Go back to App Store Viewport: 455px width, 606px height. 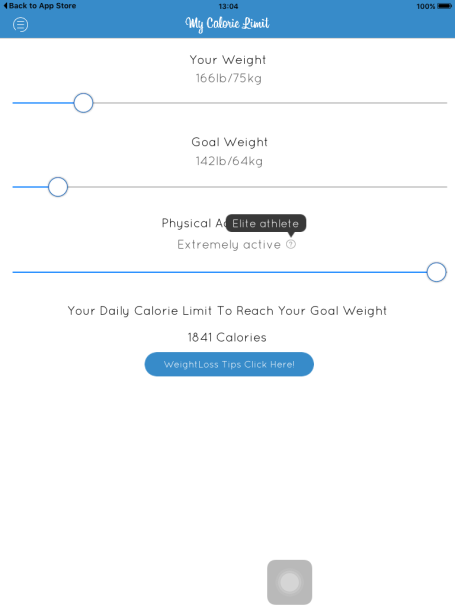39,6
